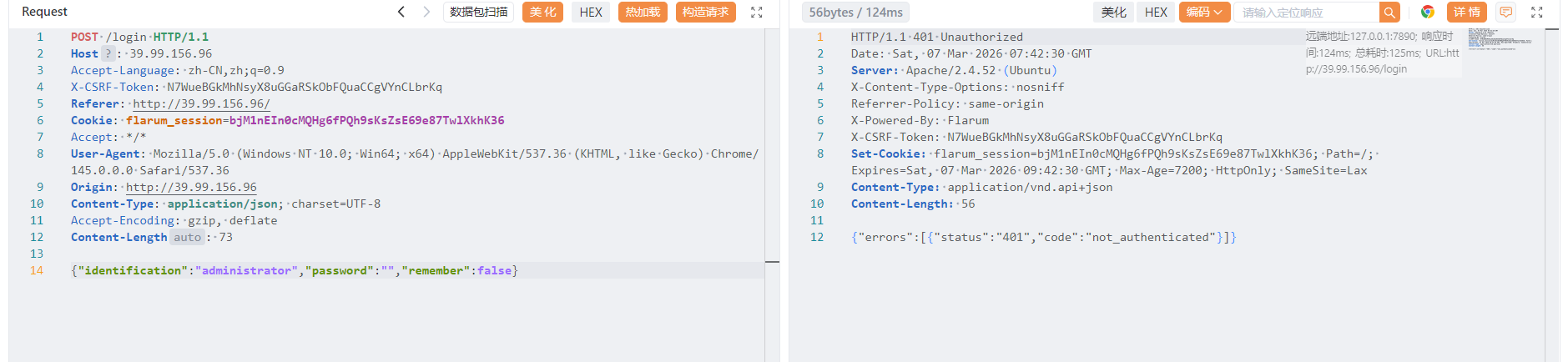Go to the previous request
Viewport: 1568px width, 362px height.
pos(401,12)
